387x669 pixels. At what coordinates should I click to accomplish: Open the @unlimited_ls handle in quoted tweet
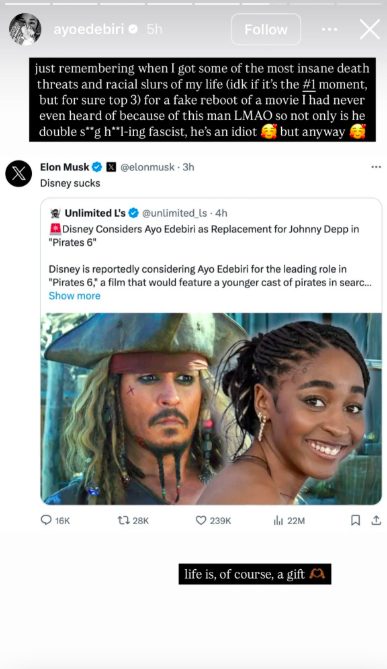tap(174, 213)
